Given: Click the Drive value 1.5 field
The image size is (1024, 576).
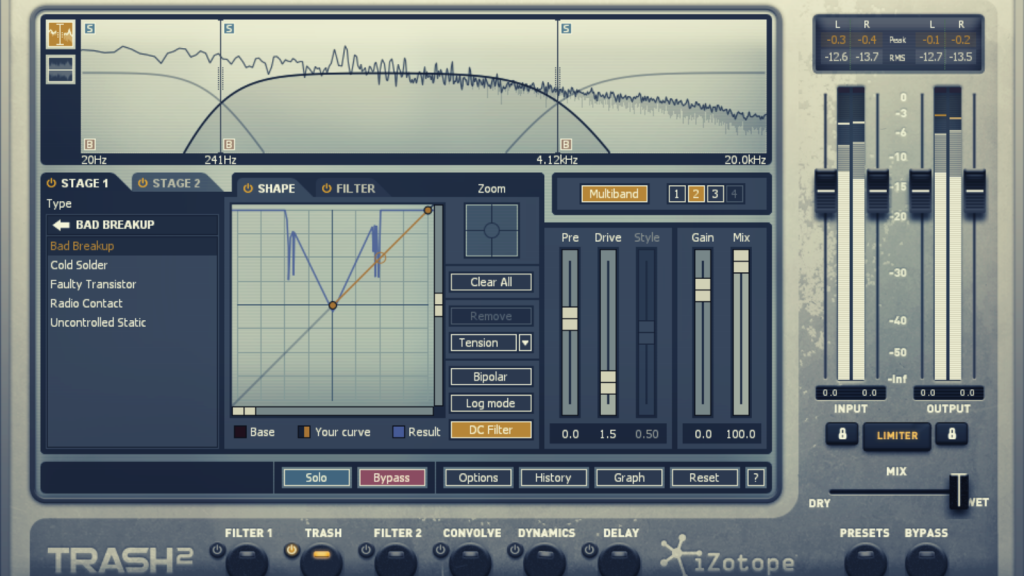Looking at the screenshot, I should click(x=608, y=434).
